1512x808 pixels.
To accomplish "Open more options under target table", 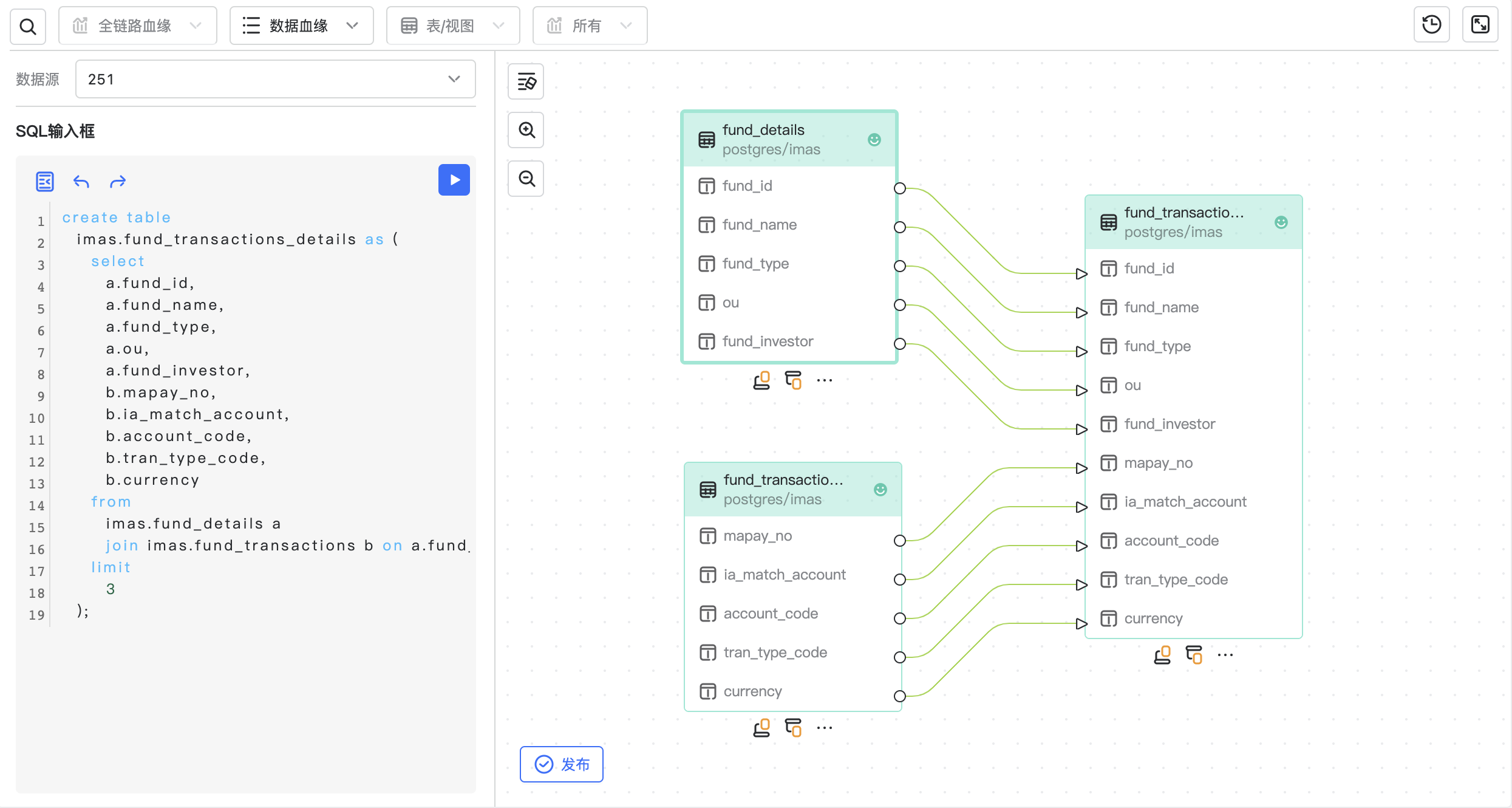I will pos(1225,655).
